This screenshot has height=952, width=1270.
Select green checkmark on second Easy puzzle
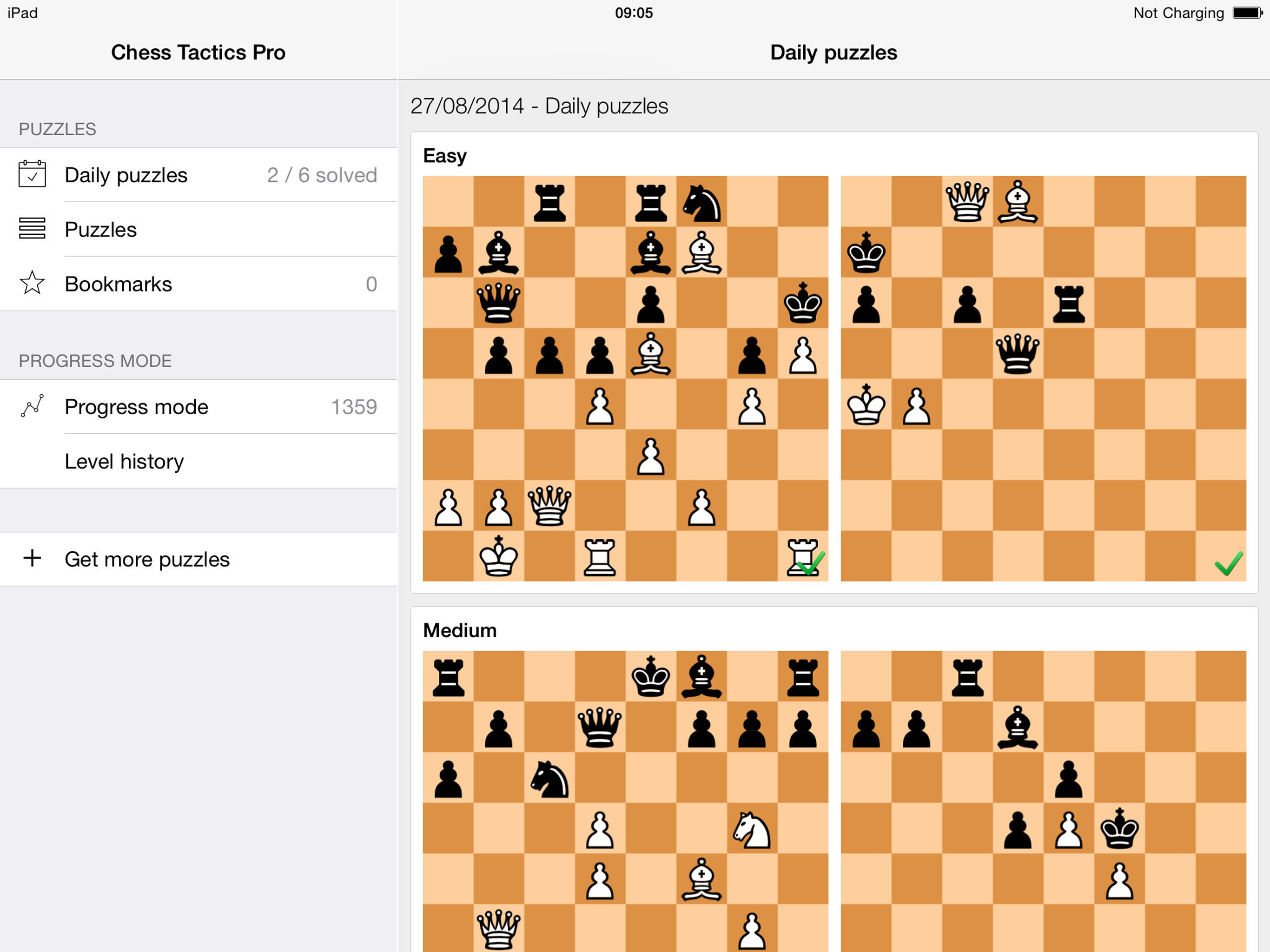click(x=1229, y=563)
